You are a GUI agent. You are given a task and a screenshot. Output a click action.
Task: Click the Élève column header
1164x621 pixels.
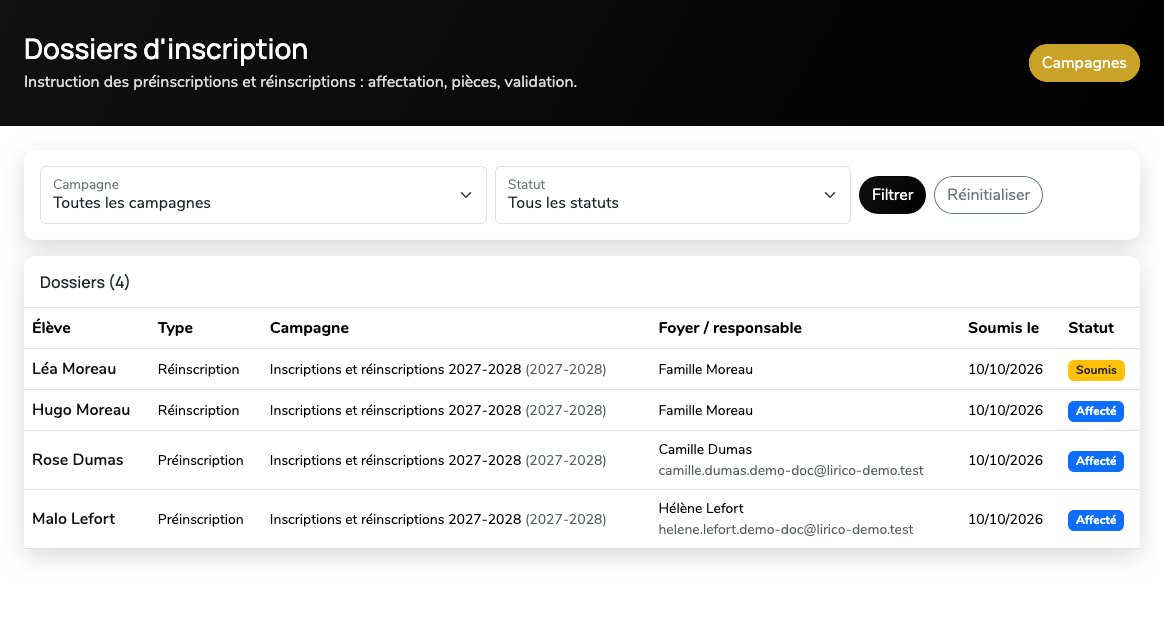point(51,328)
